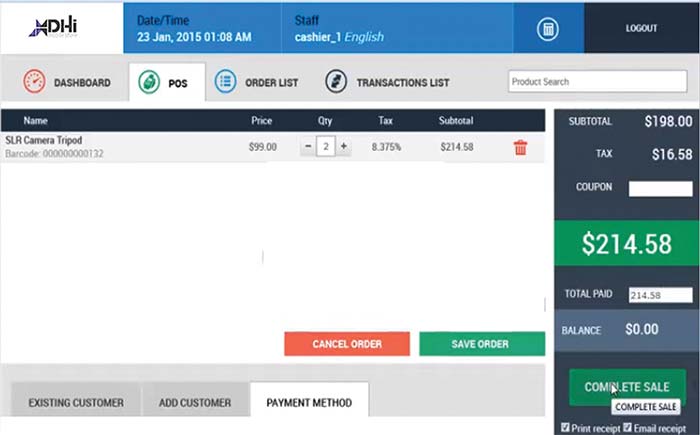Click the Order List icon
The image size is (700, 435).
coord(225,82)
